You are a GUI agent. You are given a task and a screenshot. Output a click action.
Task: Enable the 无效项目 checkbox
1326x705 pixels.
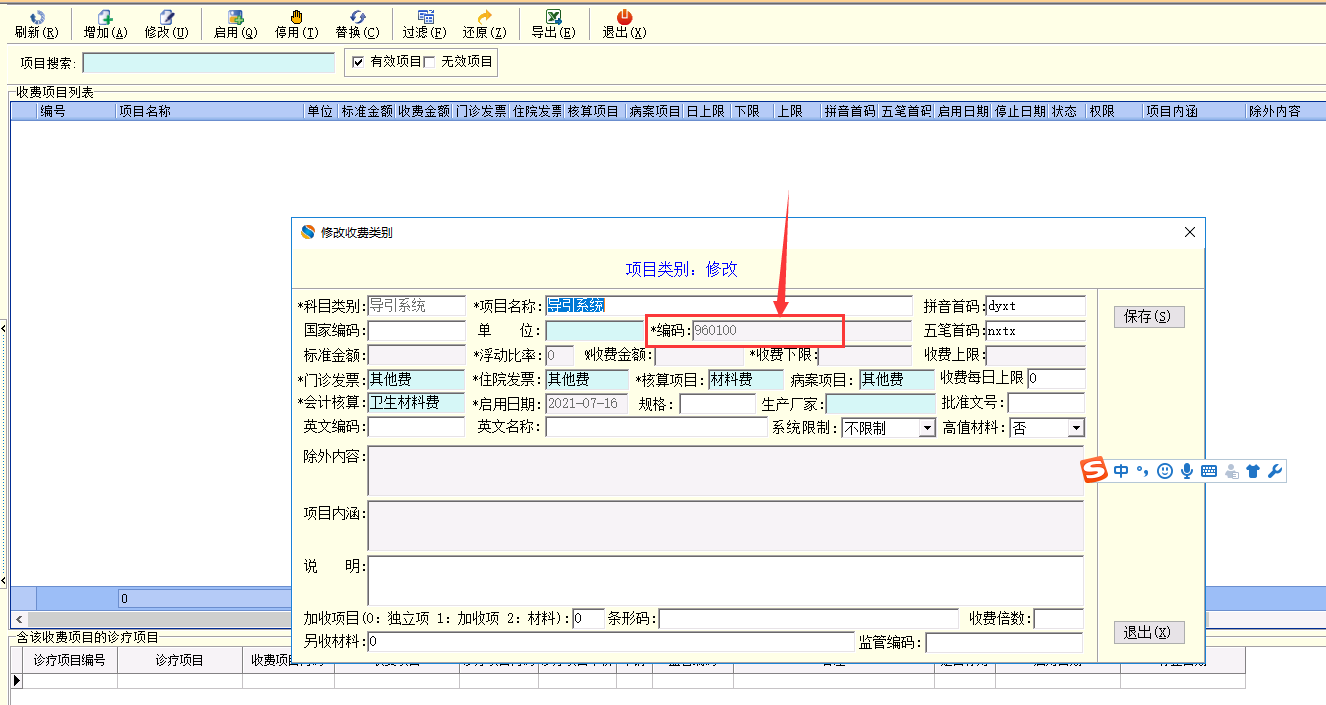(430, 62)
